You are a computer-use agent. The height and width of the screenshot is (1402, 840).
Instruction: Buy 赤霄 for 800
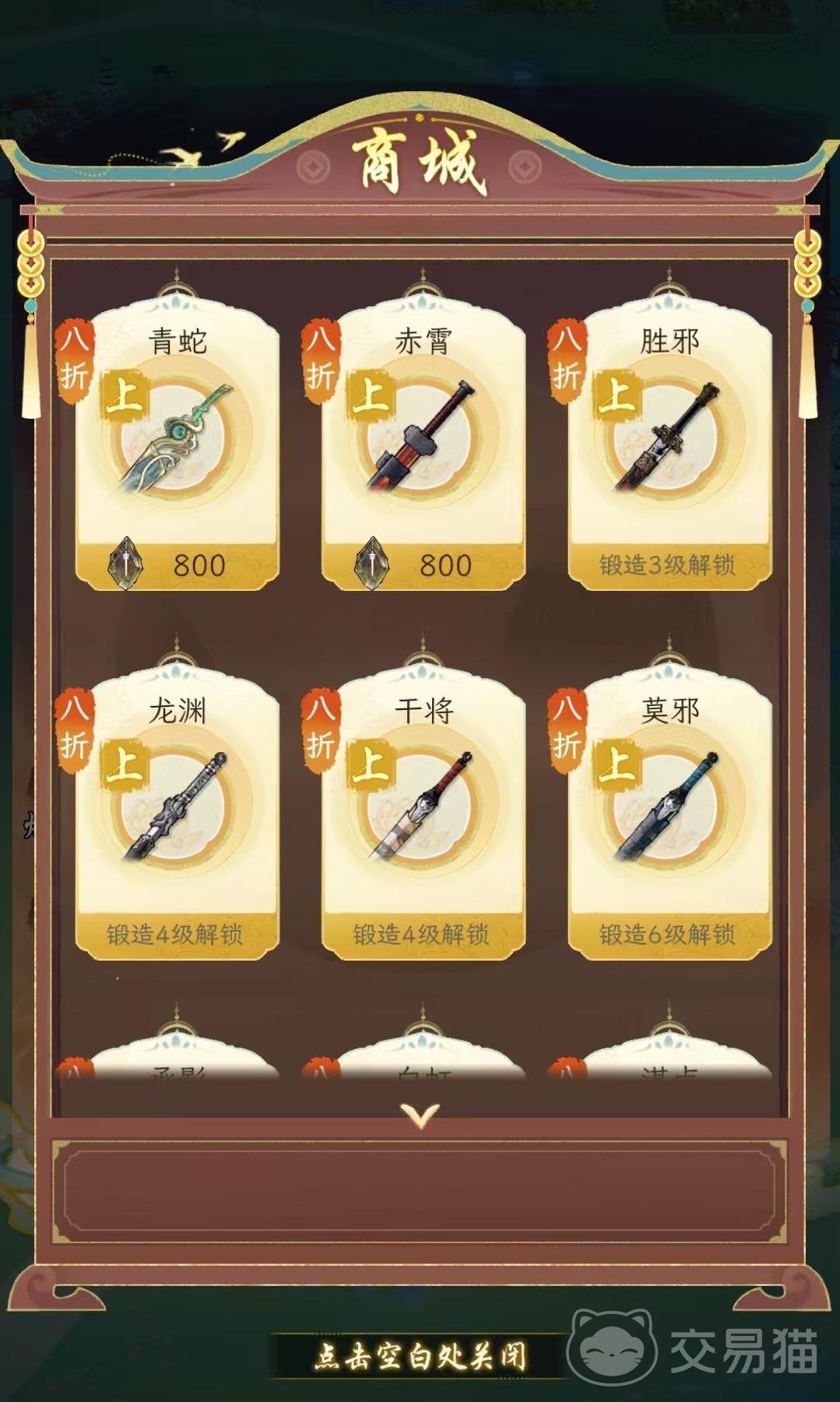click(x=423, y=564)
